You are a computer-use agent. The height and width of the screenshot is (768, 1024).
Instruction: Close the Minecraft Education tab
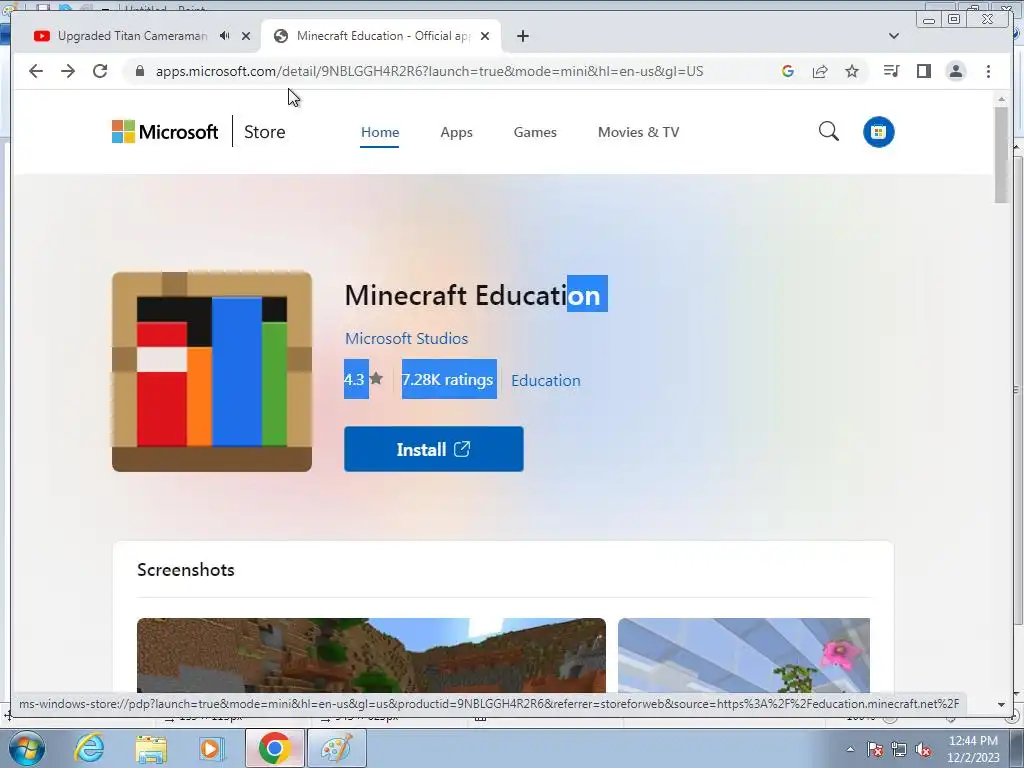[x=485, y=36]
